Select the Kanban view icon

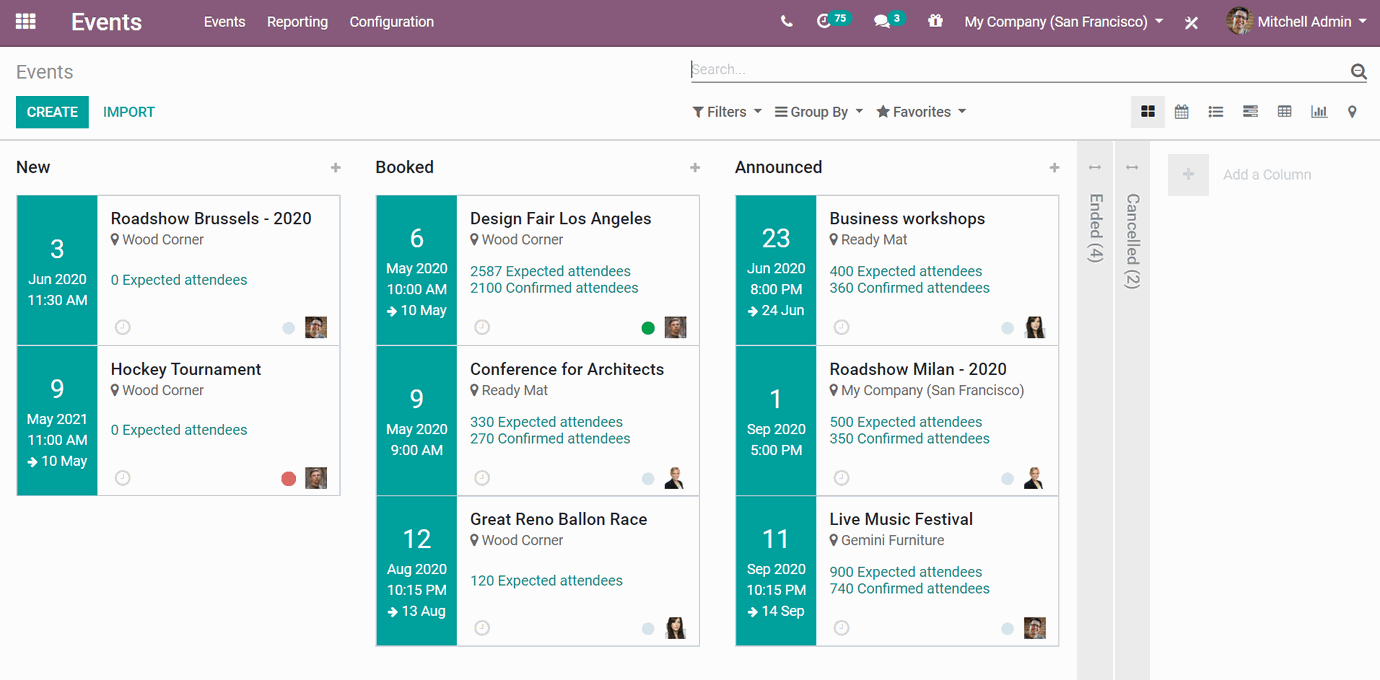tap(1147, 111)
